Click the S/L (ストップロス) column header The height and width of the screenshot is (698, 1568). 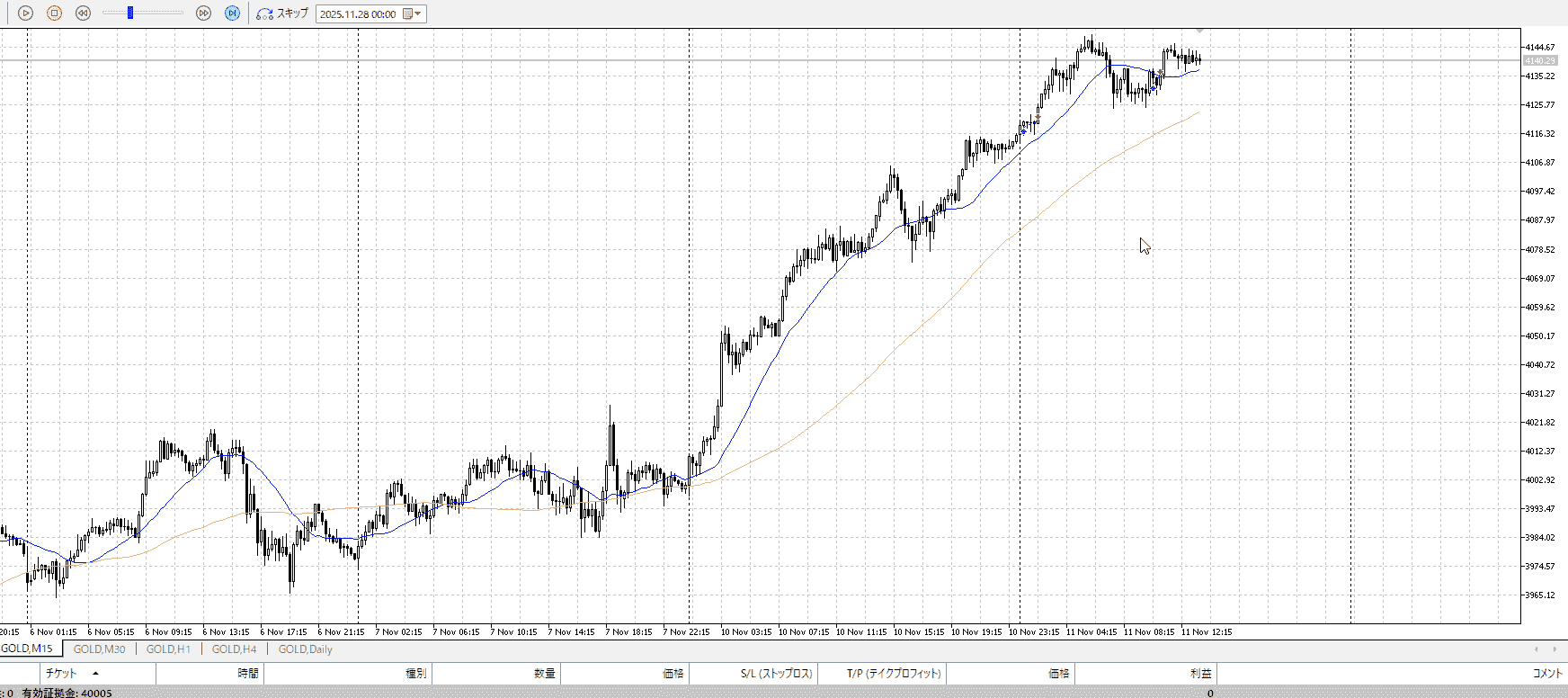(776, 673)
